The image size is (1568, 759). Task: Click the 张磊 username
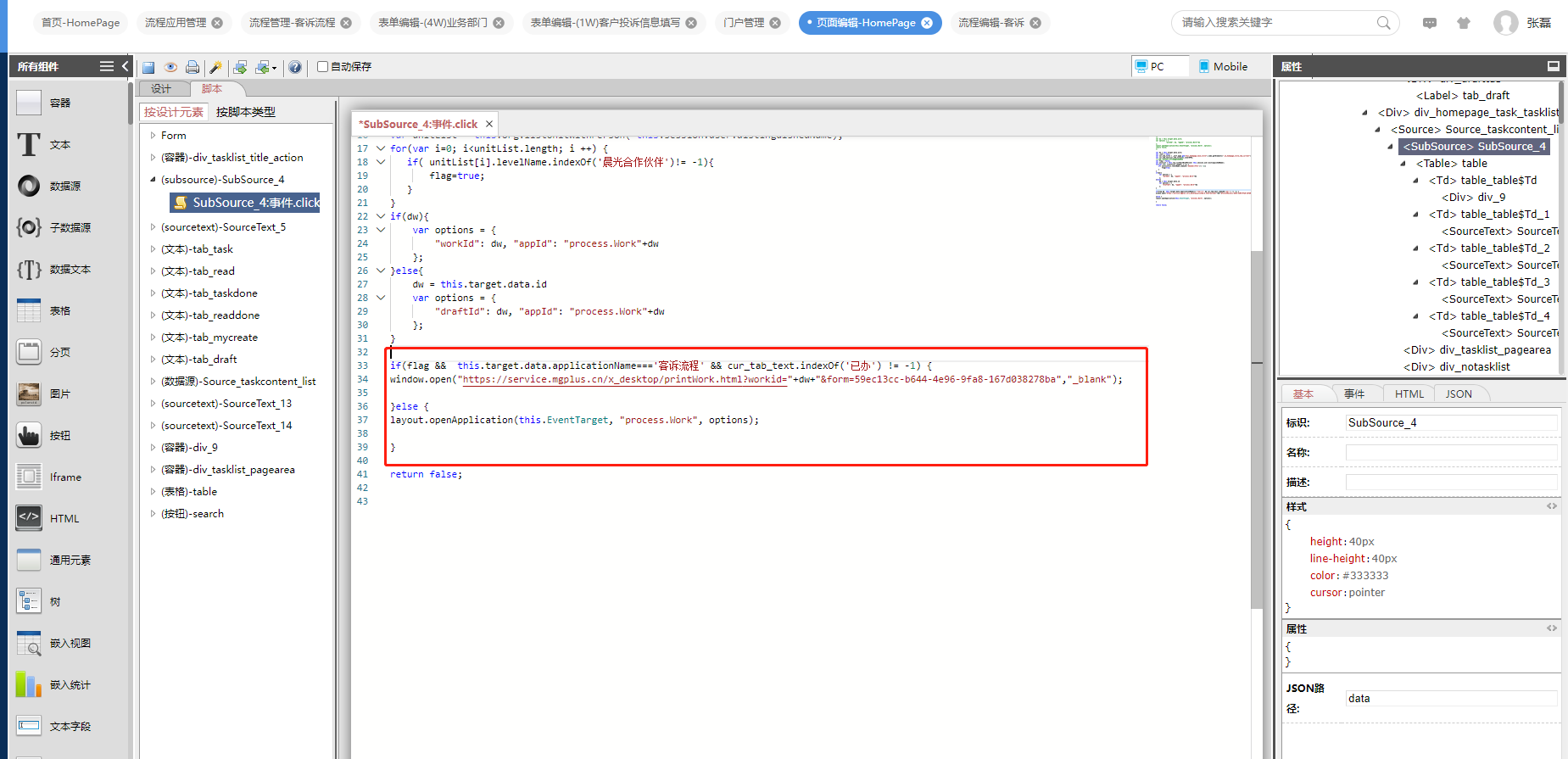coord(1539,23)
